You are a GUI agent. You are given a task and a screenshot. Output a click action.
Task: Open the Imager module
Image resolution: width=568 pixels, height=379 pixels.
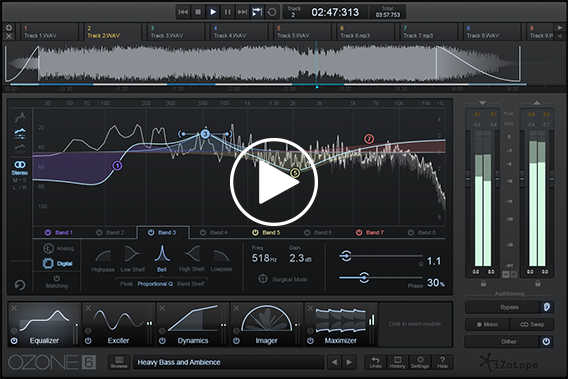(x=266, y=324)
